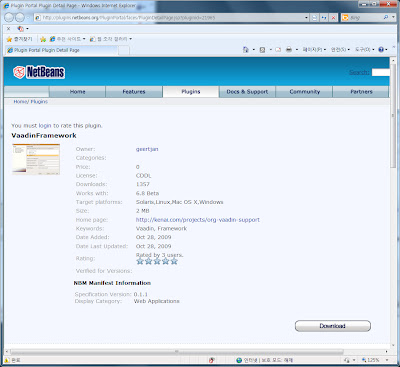Screen dimensions: 400x367
Task: Click the fifth rating star
Action: tap(174, 261)
